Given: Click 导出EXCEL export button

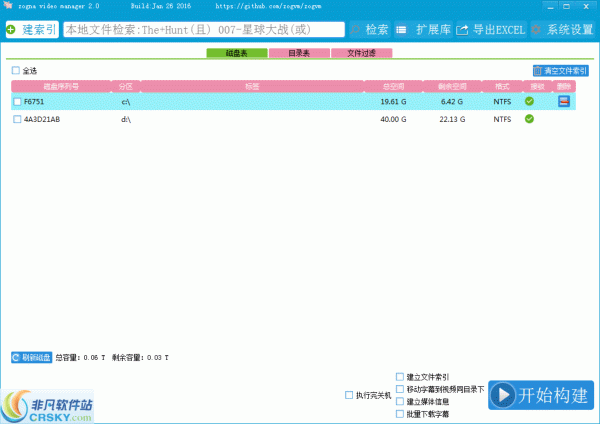Looking at the screenshot, I should (x=490, y=30).
